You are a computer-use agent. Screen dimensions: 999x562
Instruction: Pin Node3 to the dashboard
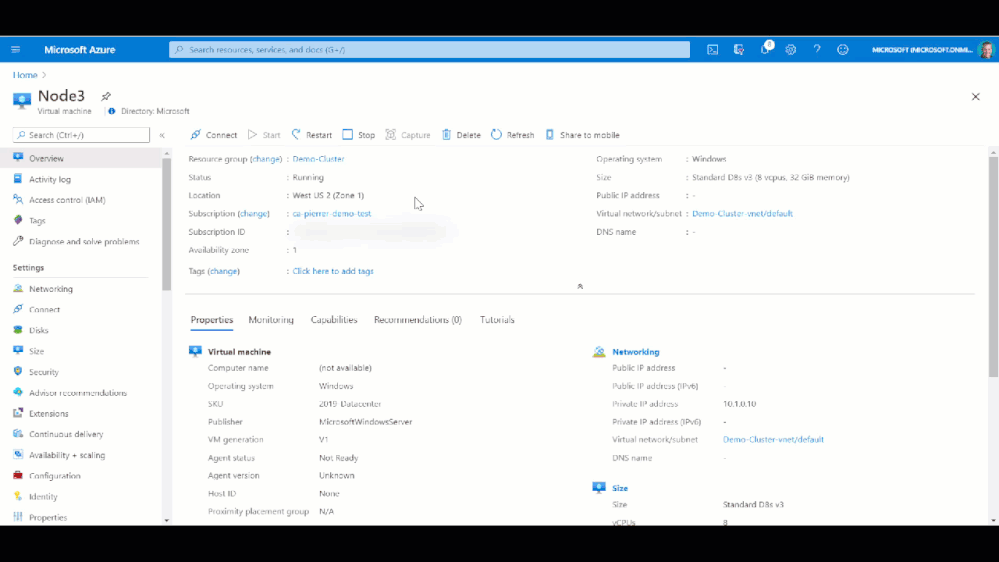[106, 96]
